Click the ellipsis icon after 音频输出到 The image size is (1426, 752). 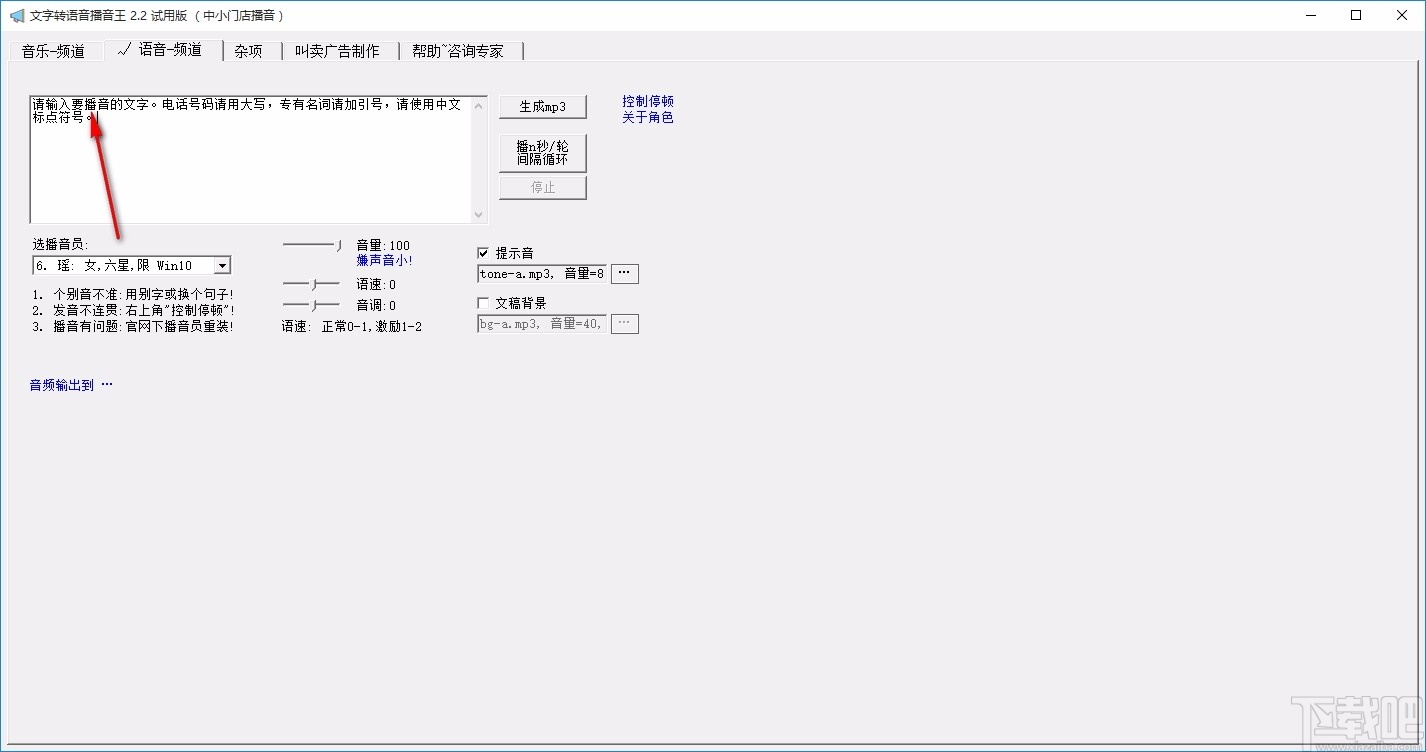point(106,383)
